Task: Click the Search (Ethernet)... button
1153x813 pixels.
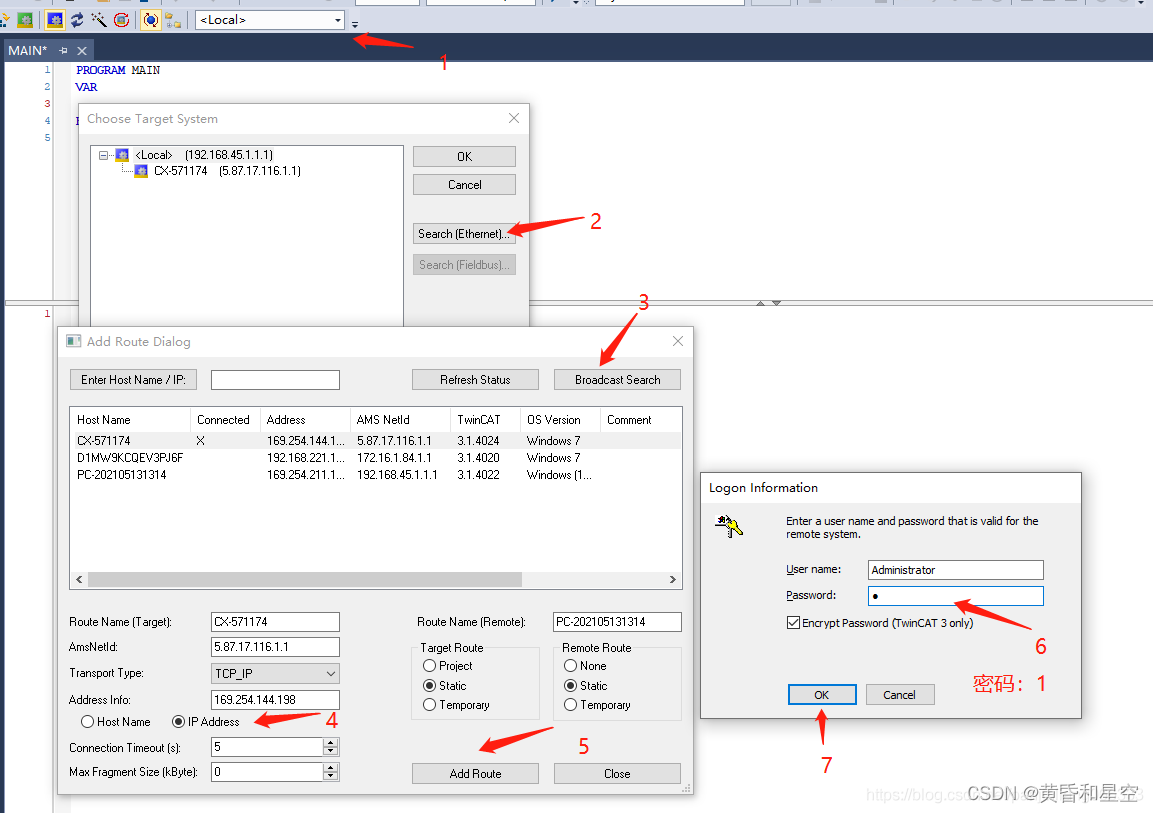Action: coord(464,234)
